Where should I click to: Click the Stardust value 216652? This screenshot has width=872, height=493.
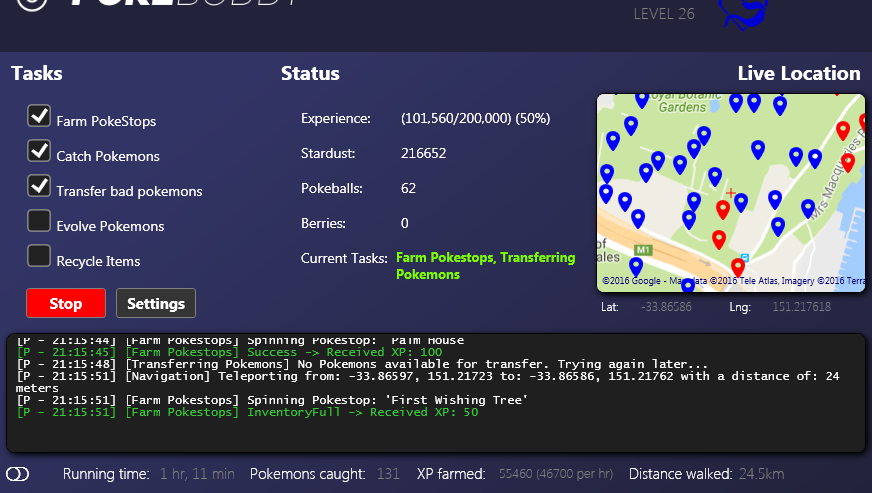tap(423, 153)
